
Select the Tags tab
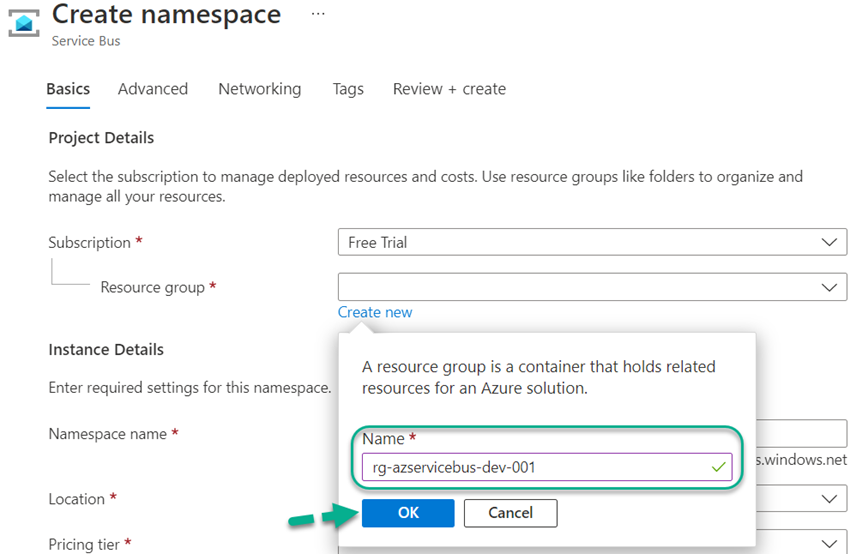[348, 89]
